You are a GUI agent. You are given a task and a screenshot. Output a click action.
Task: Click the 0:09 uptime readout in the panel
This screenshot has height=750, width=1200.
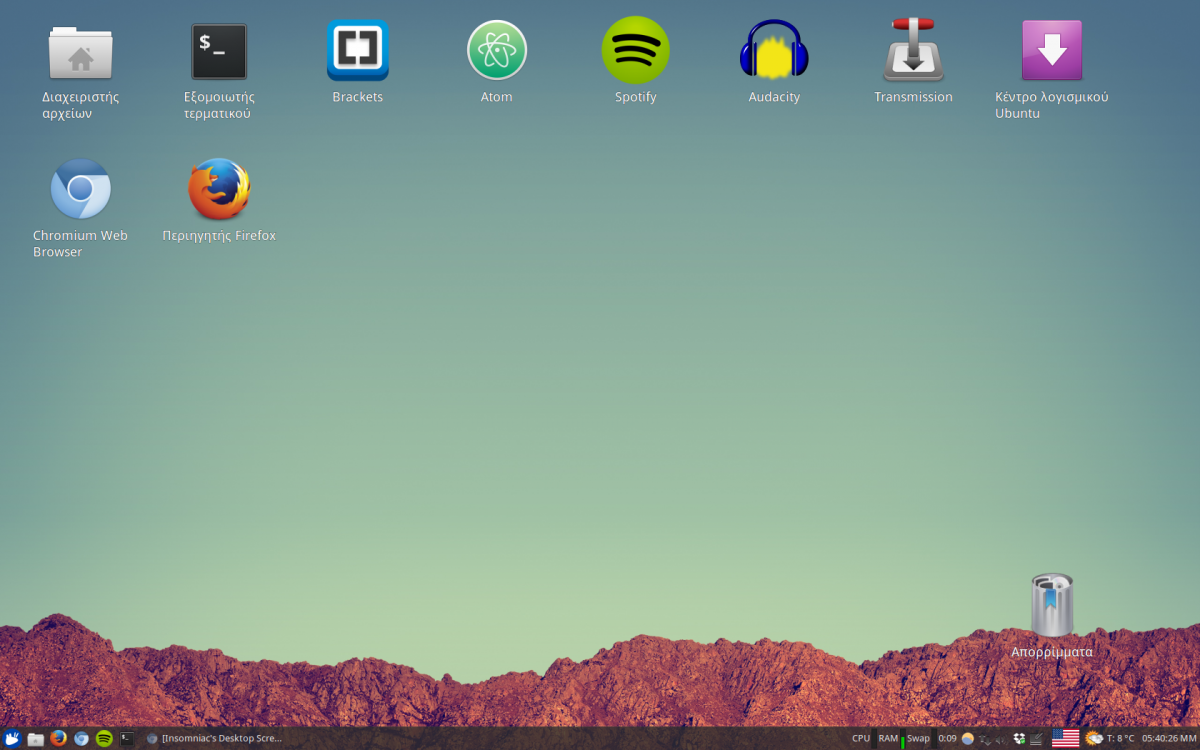(947, 739)
